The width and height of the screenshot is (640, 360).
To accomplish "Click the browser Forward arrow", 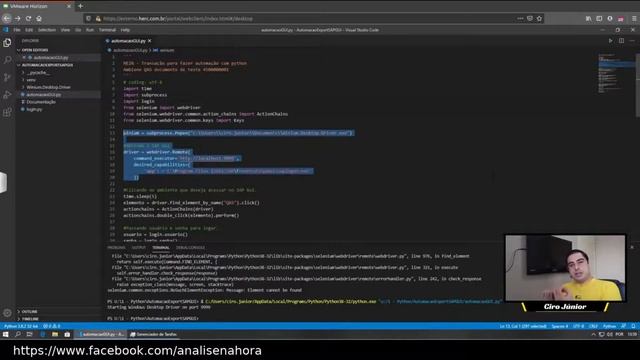I will click(x=18, y=18).
